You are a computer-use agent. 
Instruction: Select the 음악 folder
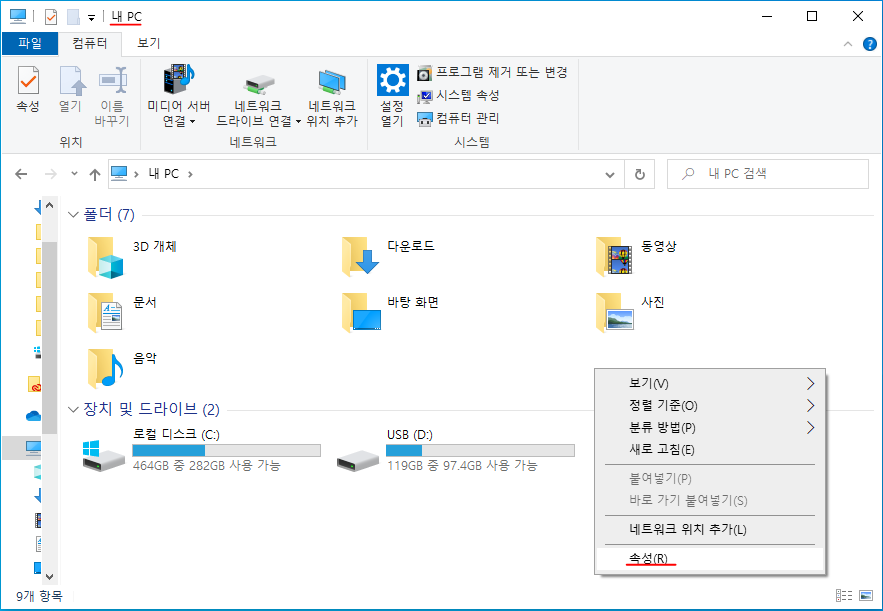point(123,368)
